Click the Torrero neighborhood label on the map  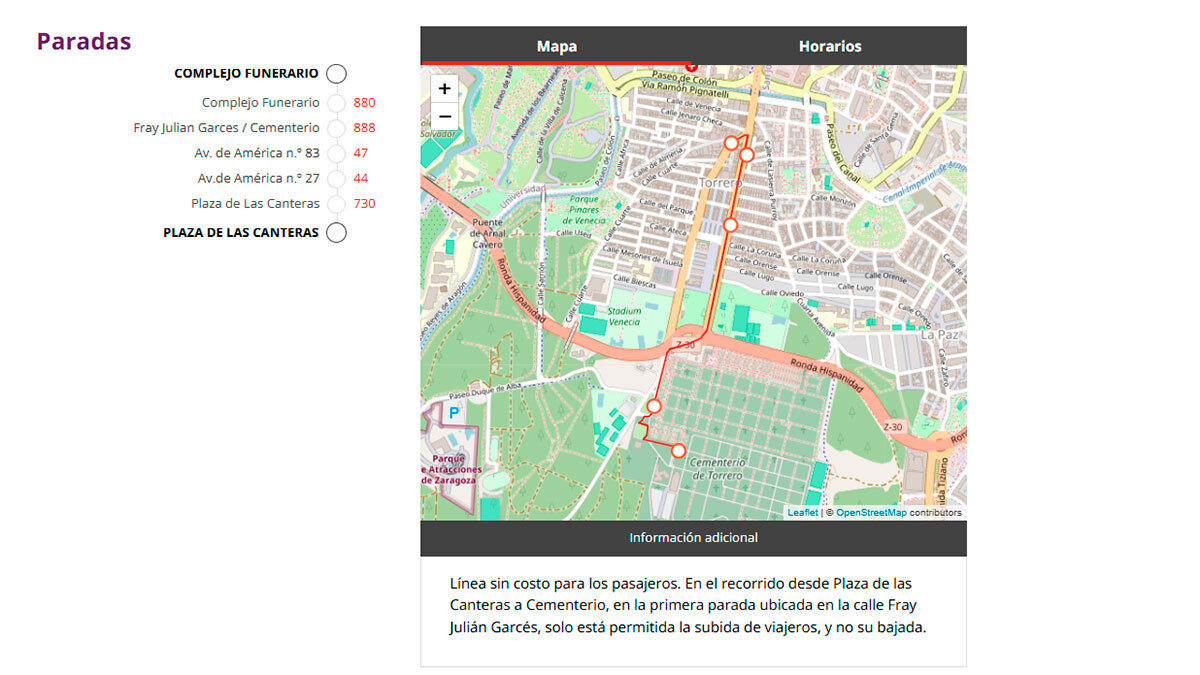720,183
